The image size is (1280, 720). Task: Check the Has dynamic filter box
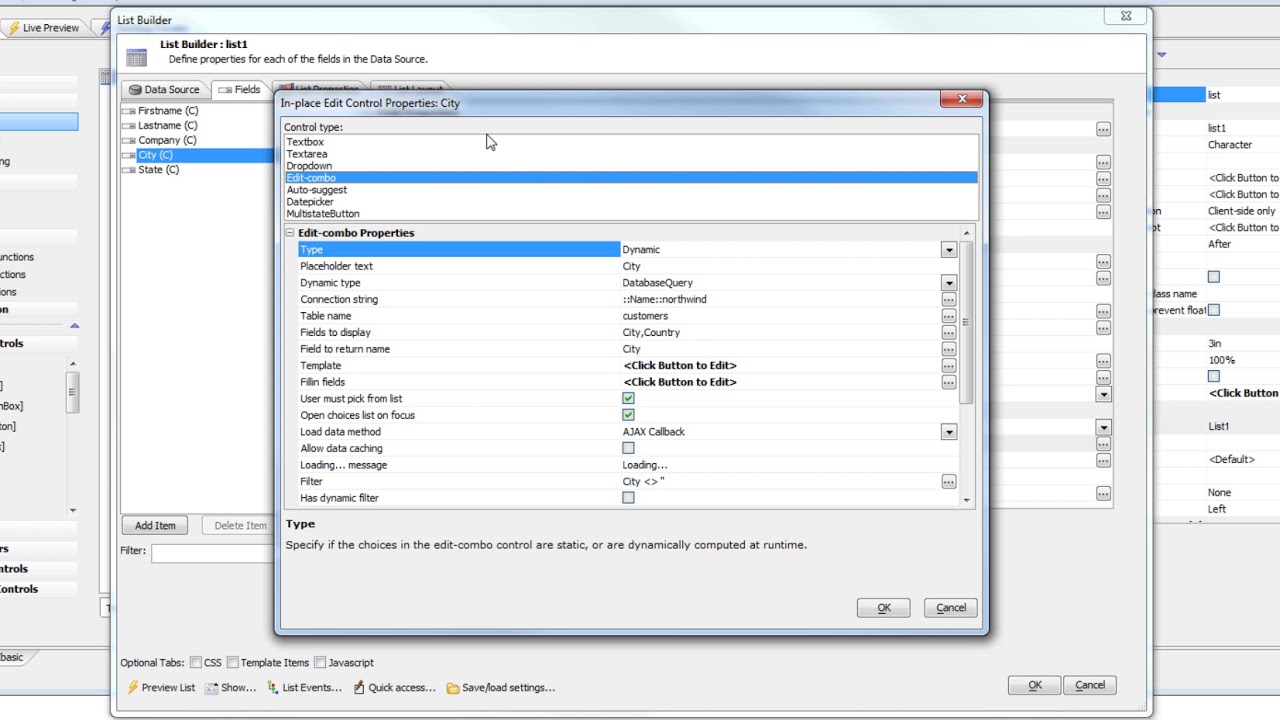click(x=628, y=498)
